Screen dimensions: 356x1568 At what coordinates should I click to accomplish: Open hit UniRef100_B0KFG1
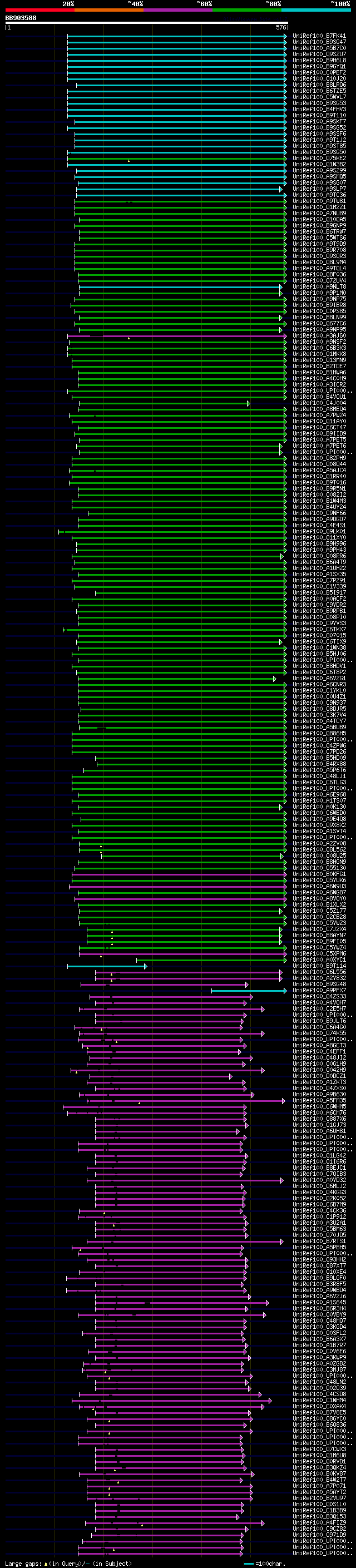pyautogui.click(x=319, y=874)
